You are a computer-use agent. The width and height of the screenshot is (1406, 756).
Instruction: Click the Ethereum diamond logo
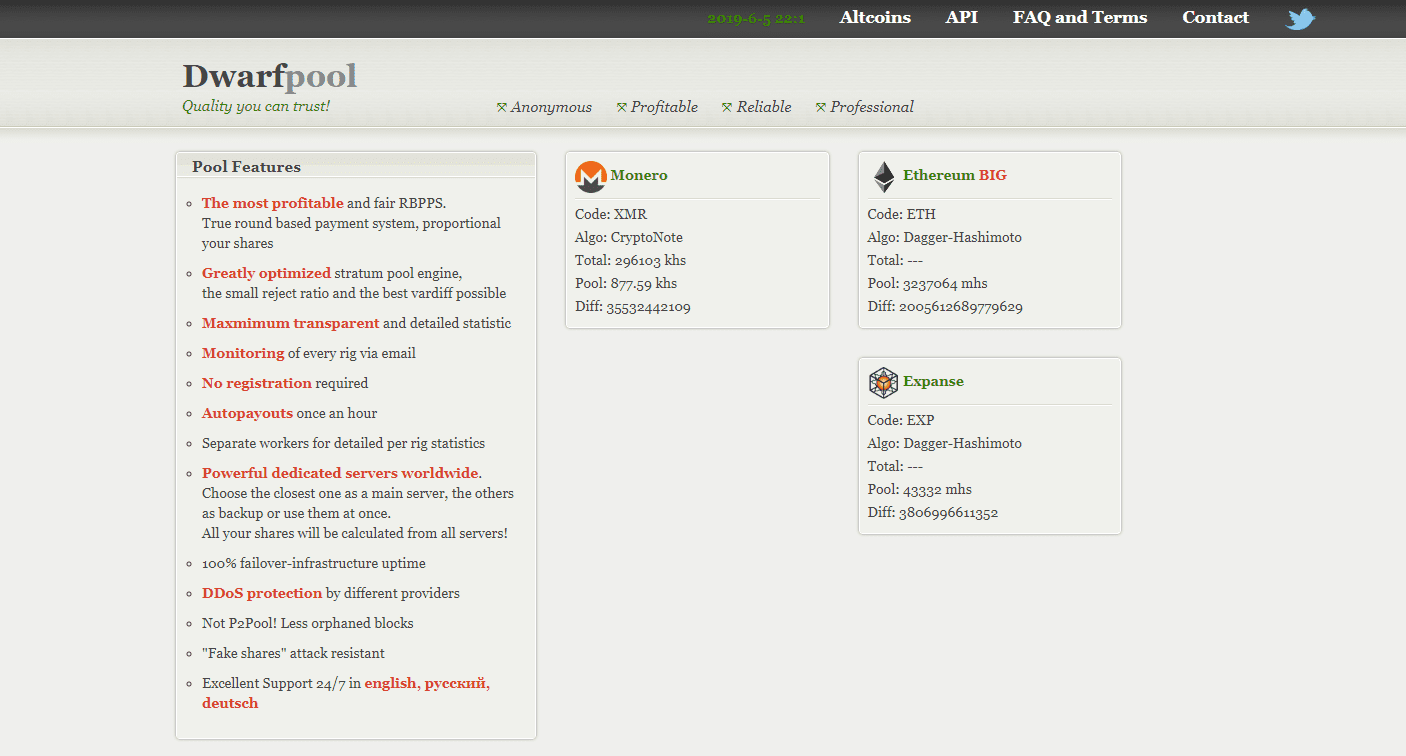coord(884,177)
